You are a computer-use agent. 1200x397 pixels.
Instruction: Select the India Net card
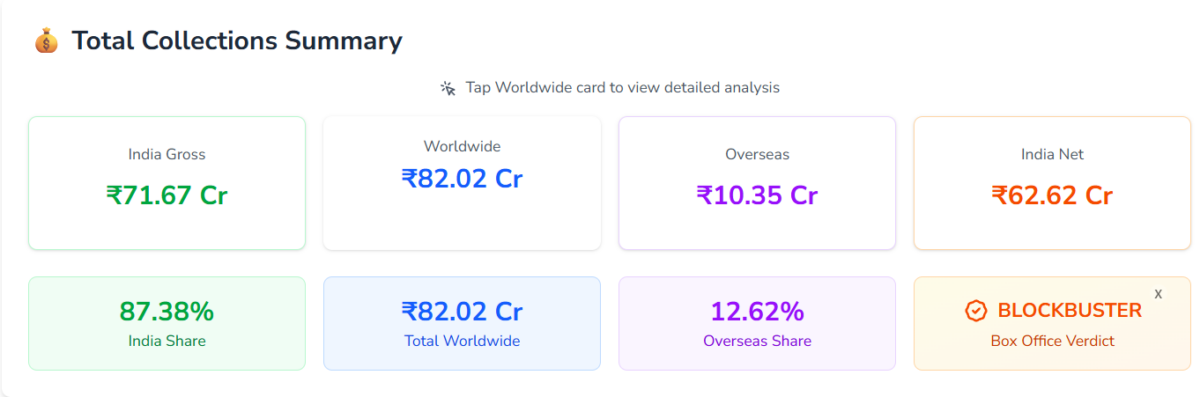[x=1052, y=183]
